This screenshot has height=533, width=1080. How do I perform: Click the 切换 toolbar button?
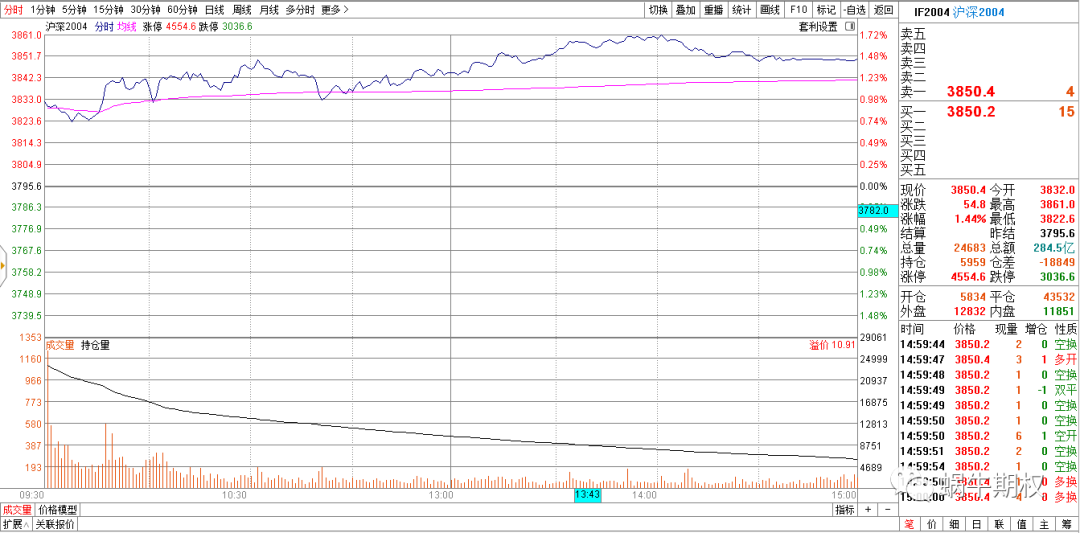[x=658, y=10]
